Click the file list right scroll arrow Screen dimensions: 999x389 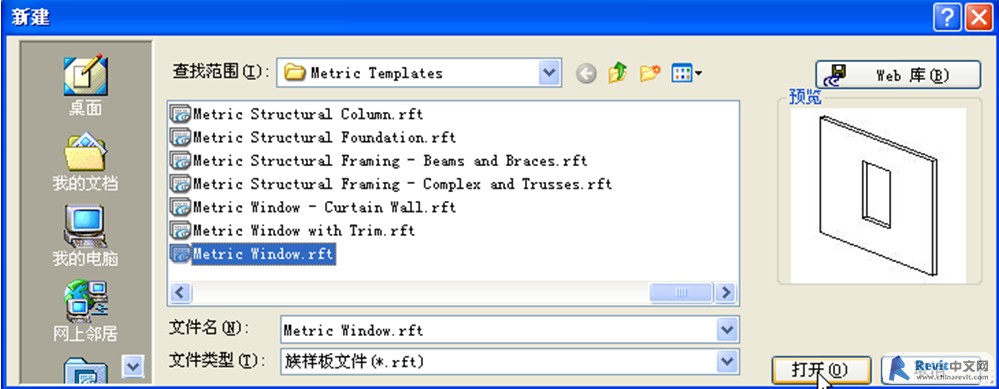725,293
